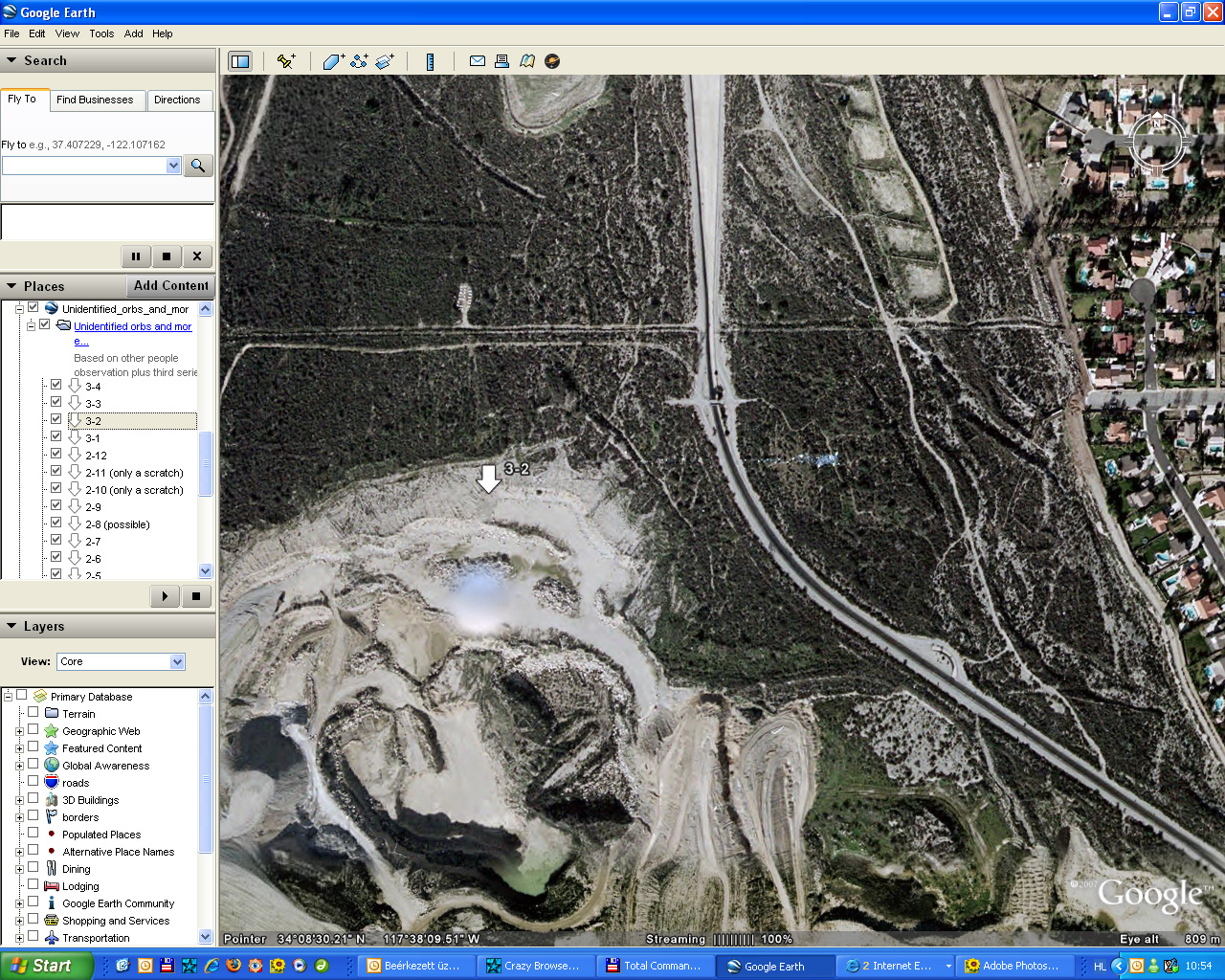Click the Shopping and Services layer icon
The width and height of the screenshot is (1225, 980).
point(52,921)
